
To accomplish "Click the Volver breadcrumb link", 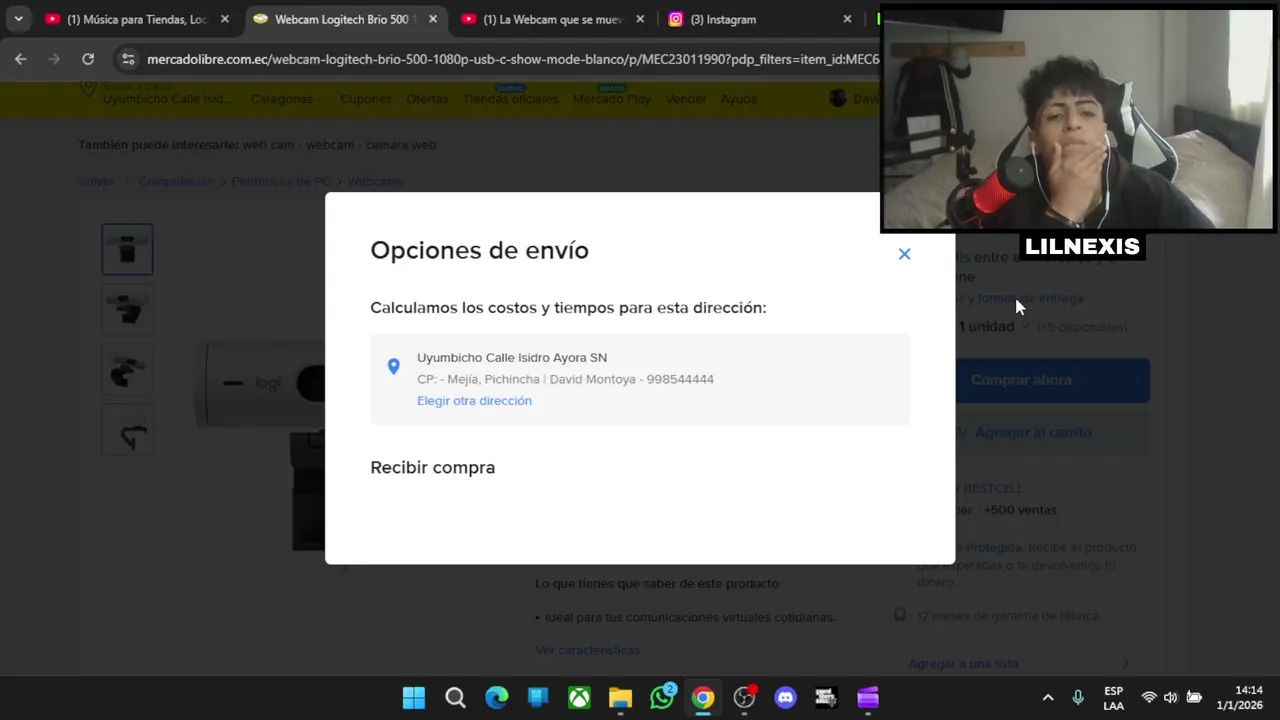I will click(x=97, y=181).
